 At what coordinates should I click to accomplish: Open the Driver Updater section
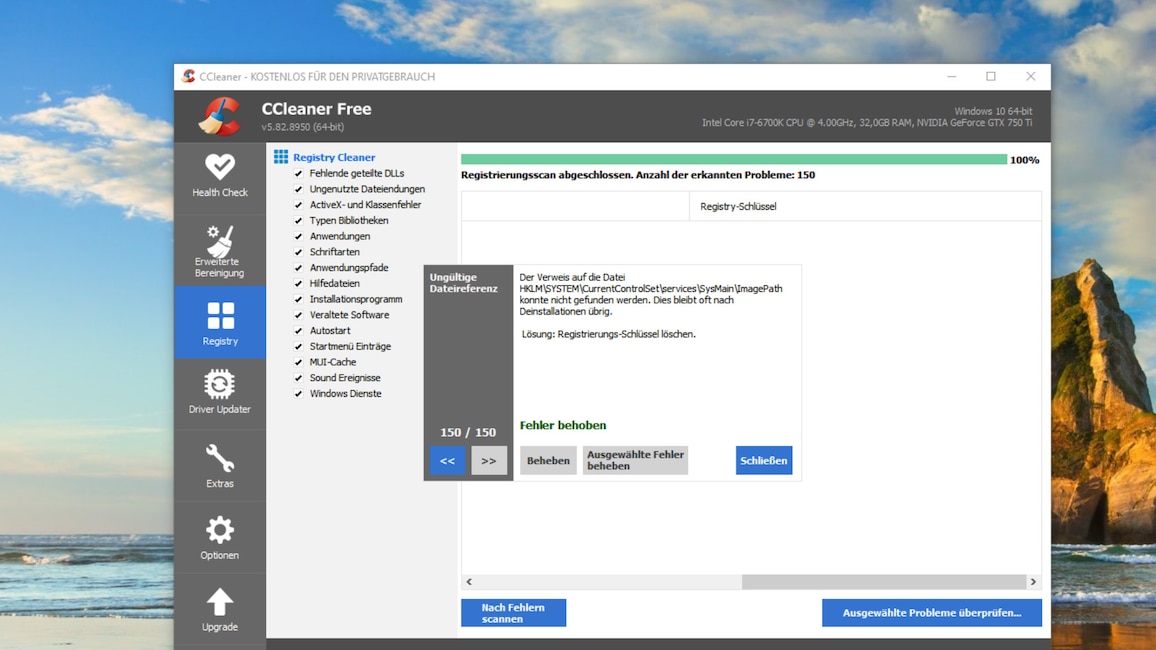click(x=220, y=394)
